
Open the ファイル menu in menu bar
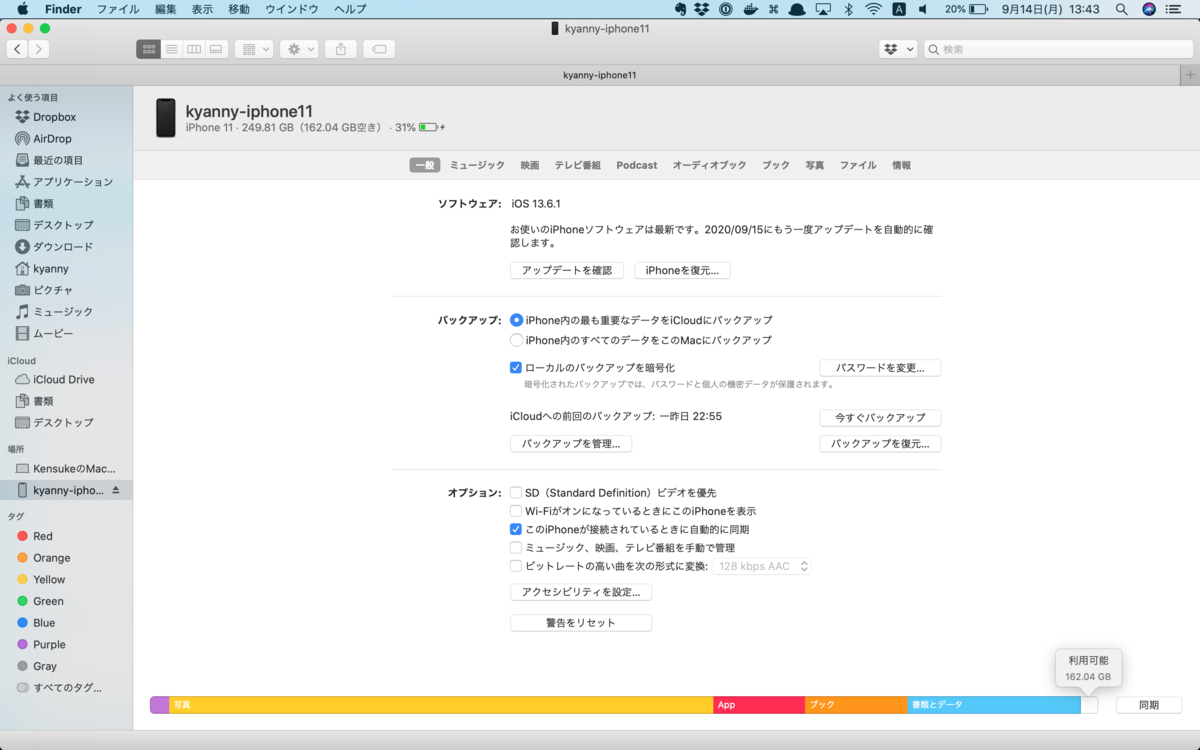(118, 9)
